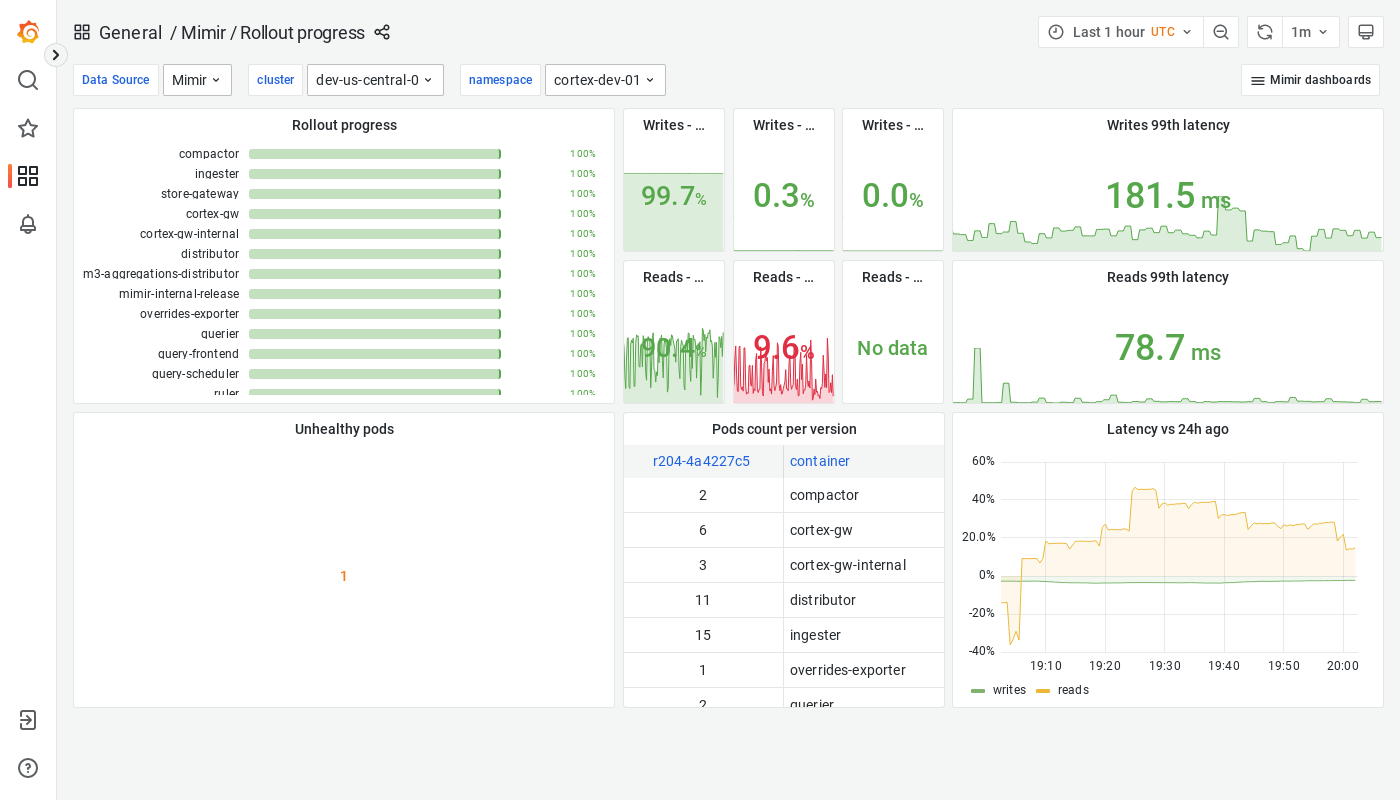The width and height of the screenshot is (1400, 800).
Task: Open the Help question mark icon
Action: [28, 768]
